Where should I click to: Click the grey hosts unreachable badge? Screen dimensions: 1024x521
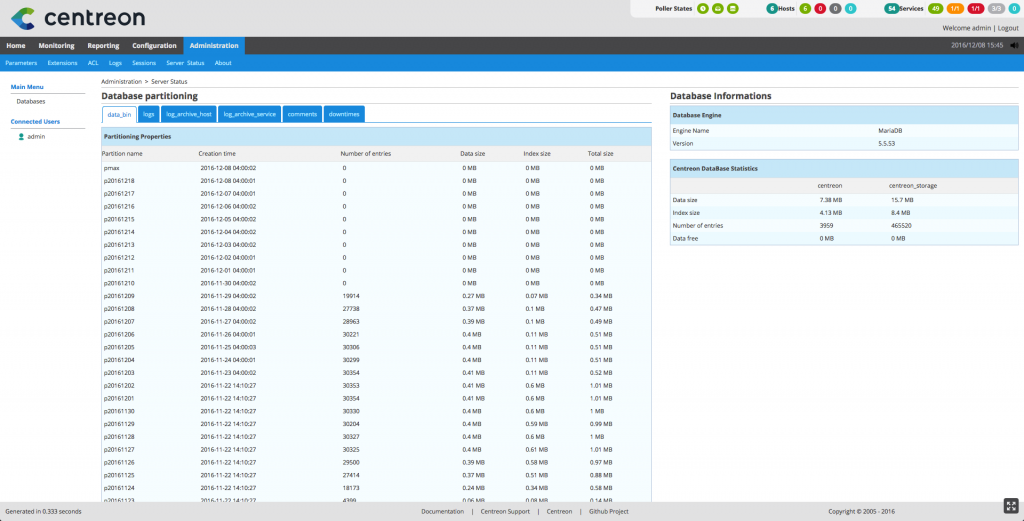835,8
